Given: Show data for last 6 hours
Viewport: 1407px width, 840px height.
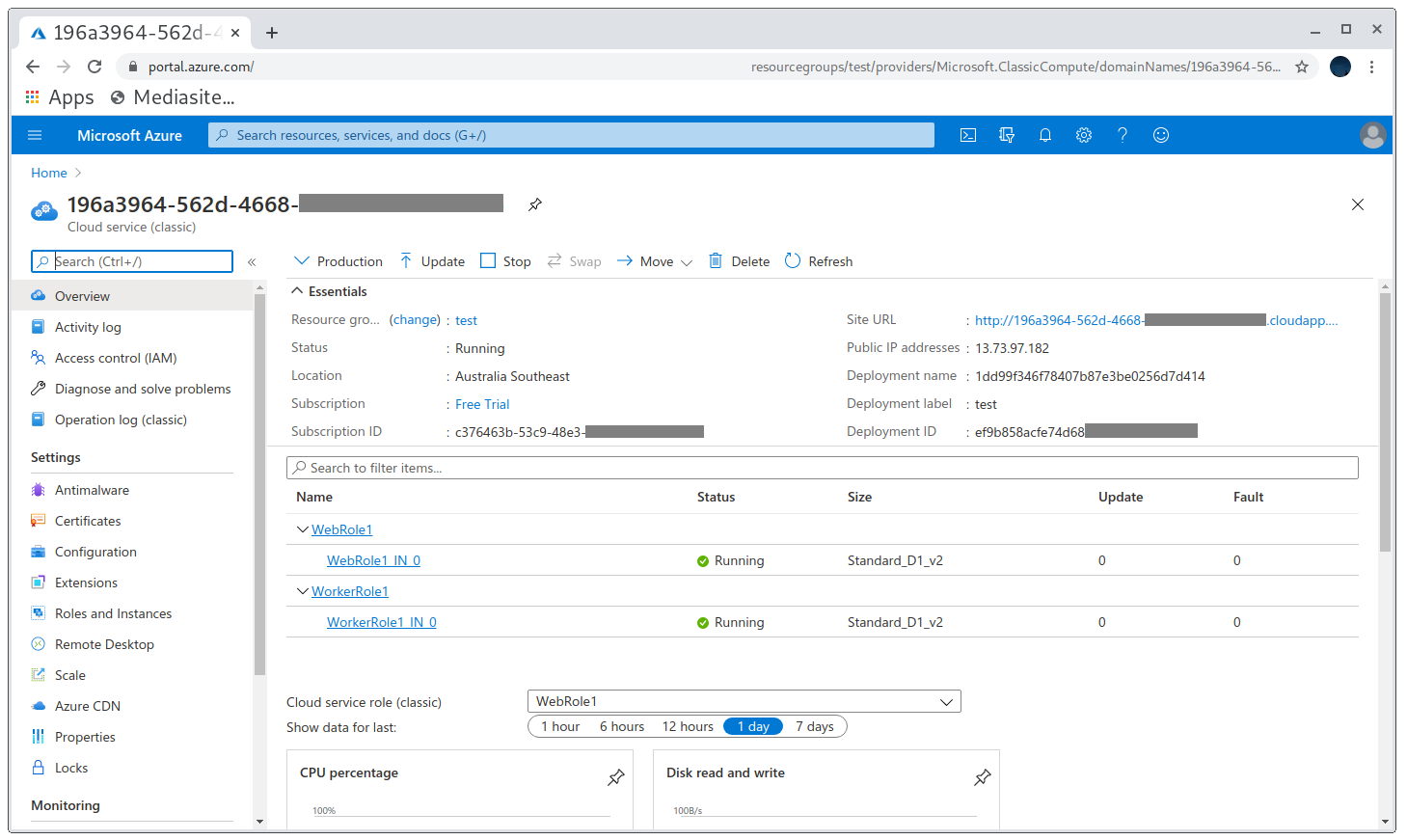Looking at the screenshot, I should click(622, 726).
